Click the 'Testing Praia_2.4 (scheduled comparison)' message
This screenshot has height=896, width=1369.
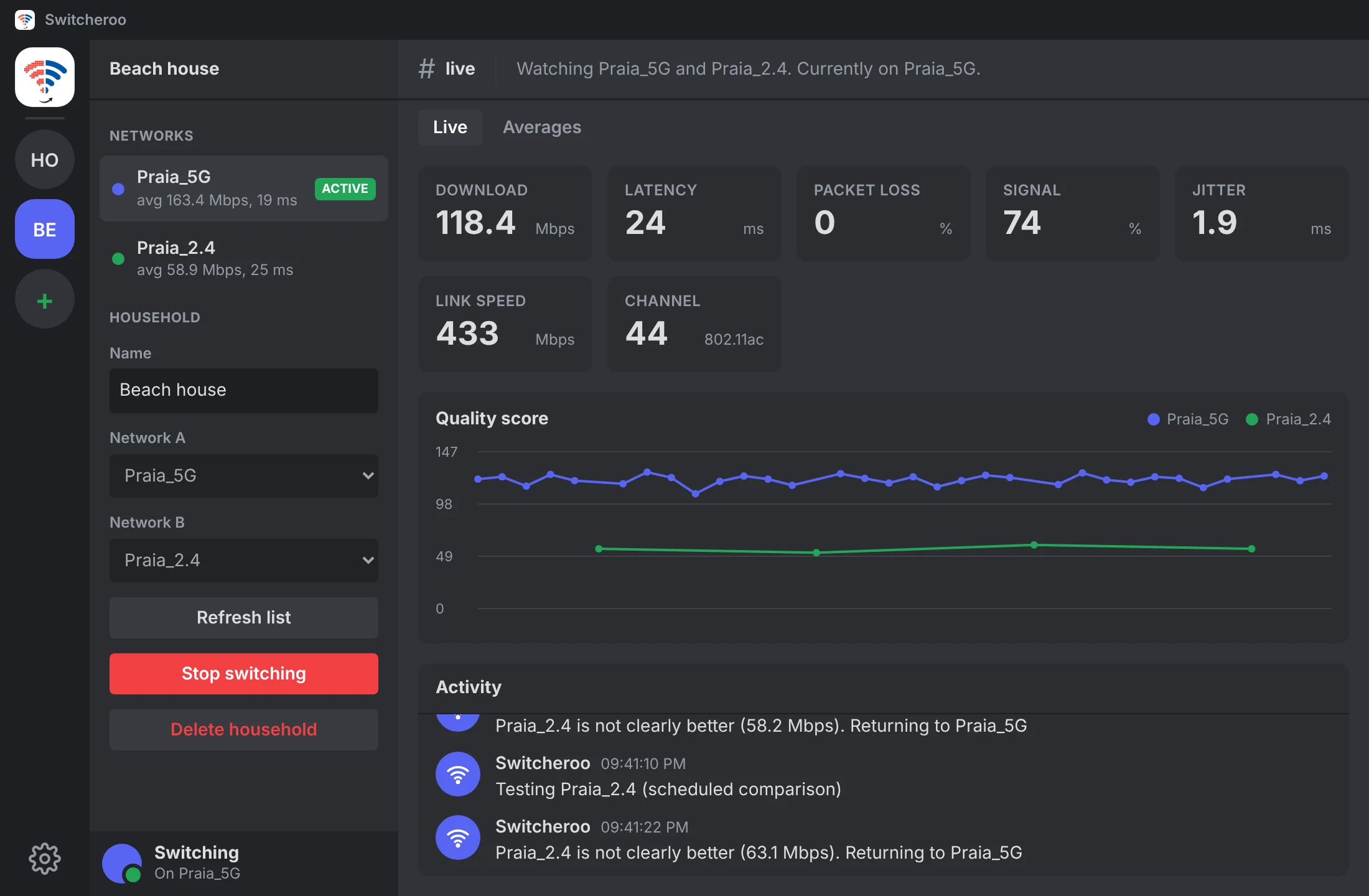tap(668, 790)
